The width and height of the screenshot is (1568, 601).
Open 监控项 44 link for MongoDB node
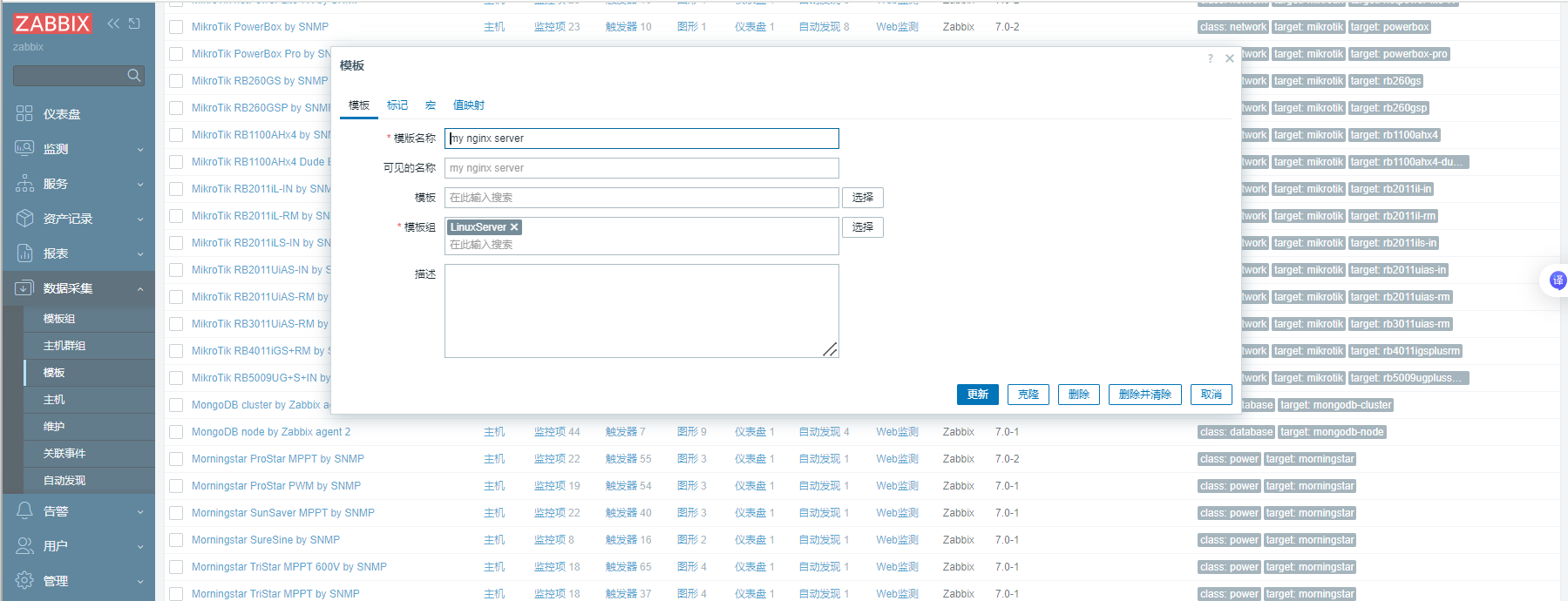pos(557,432)
